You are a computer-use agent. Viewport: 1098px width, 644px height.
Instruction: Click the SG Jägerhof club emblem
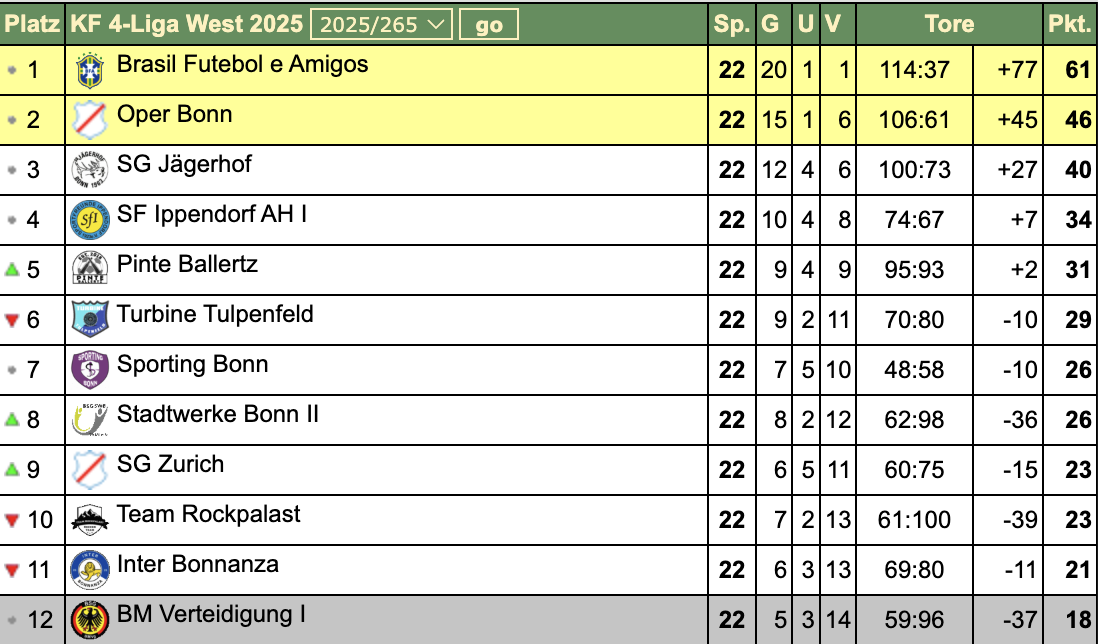(90, 170)
